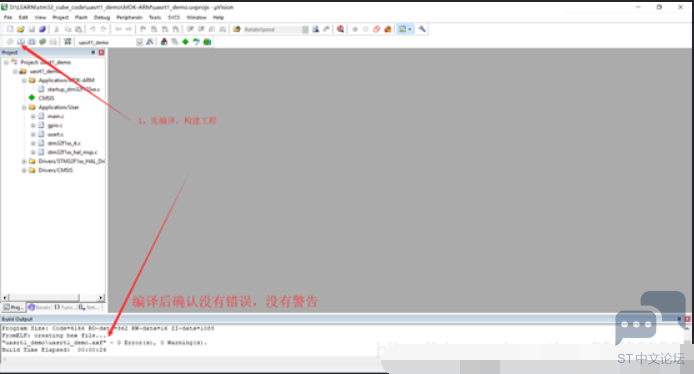Open the Options for Target icon
The width and height of the screenshot is (694, 374).
(150, 42)
